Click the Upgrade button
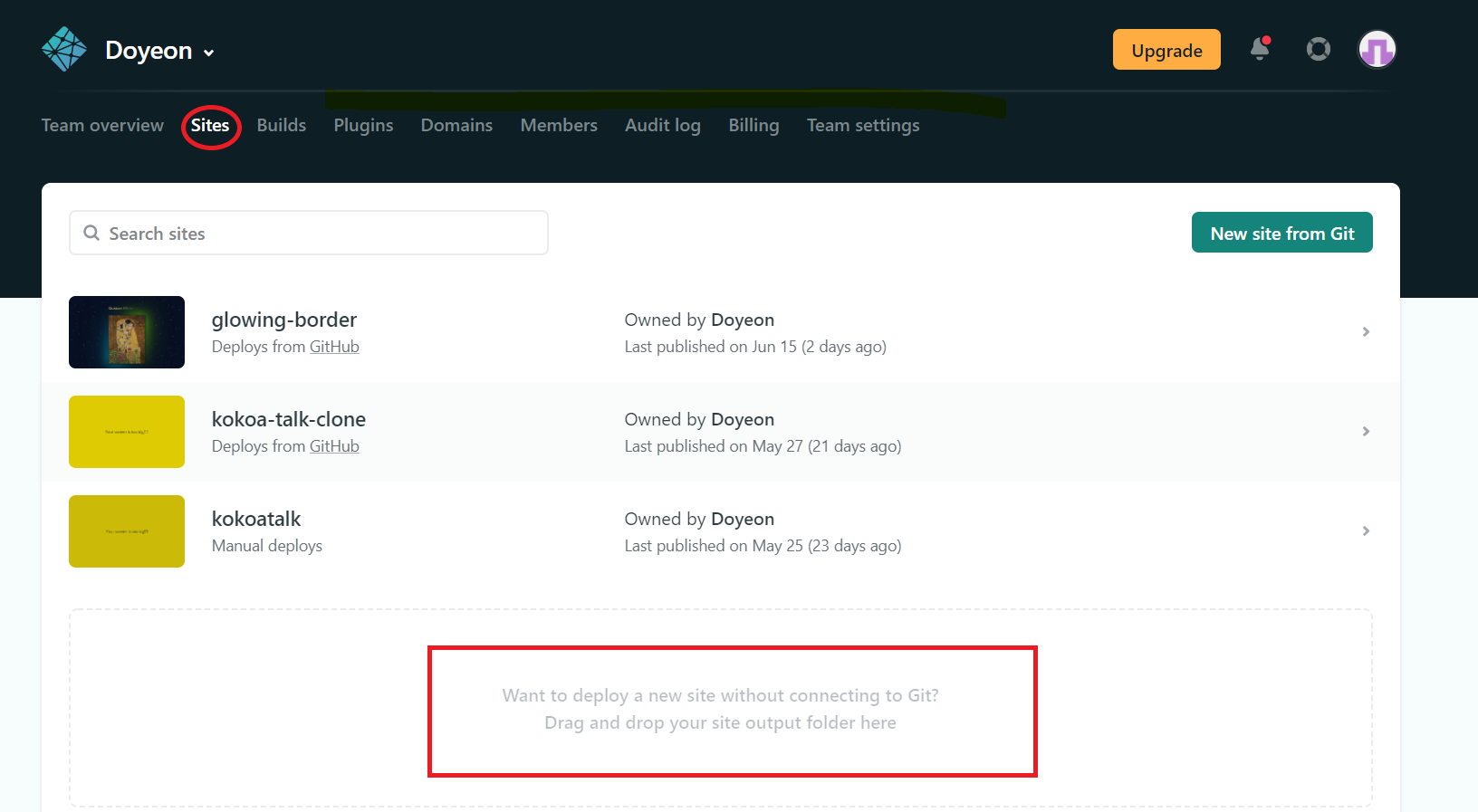Screen dimensions: 1478x812 pos(1166,49)
